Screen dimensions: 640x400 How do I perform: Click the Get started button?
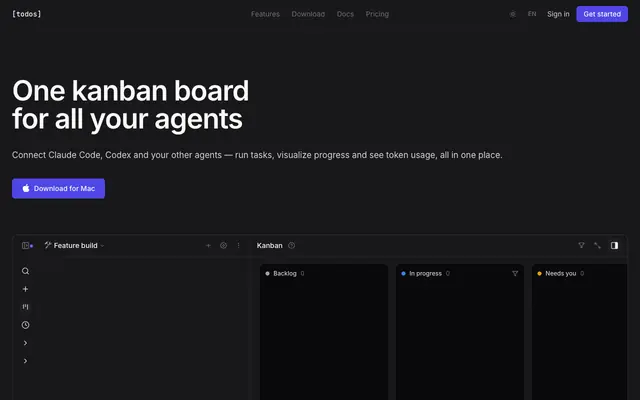602,14
